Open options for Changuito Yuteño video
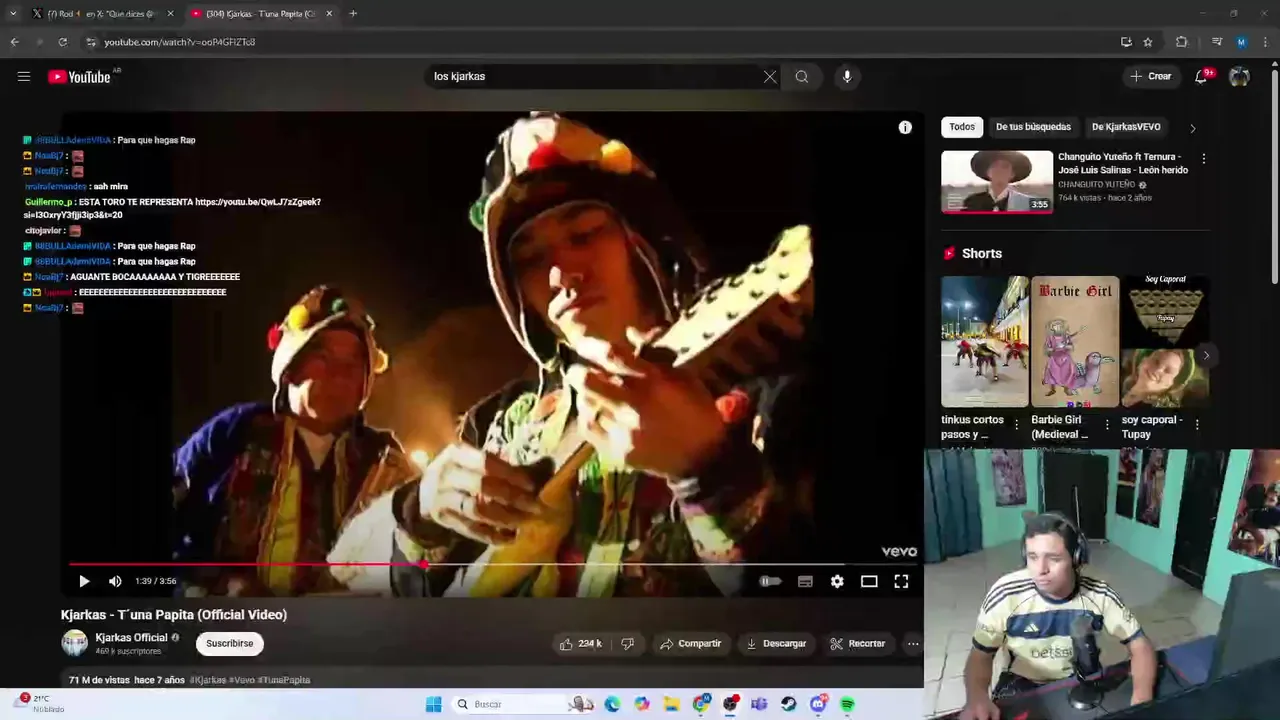The image size is (1280, 720). point(1203,159)
